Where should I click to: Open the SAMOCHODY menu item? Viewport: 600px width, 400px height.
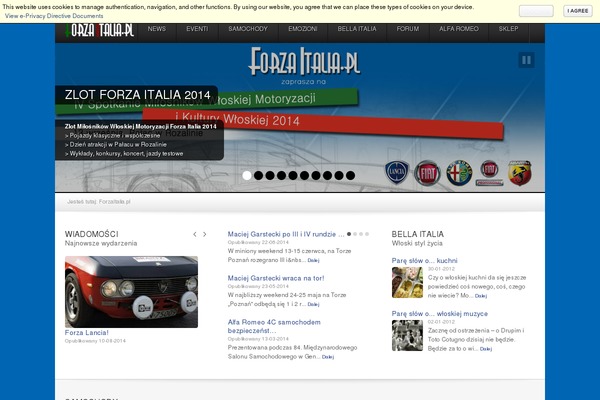(x=248, y=29)
